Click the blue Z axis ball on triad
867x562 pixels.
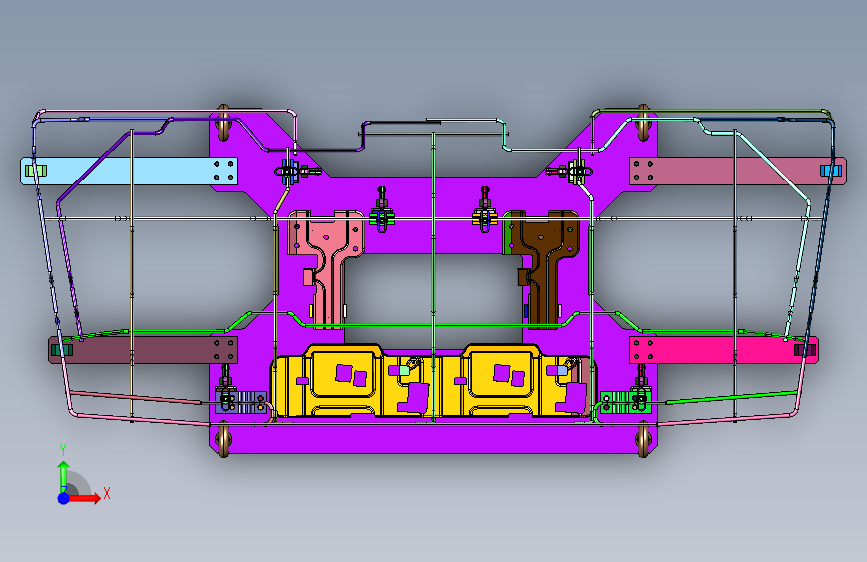[64, 498]
